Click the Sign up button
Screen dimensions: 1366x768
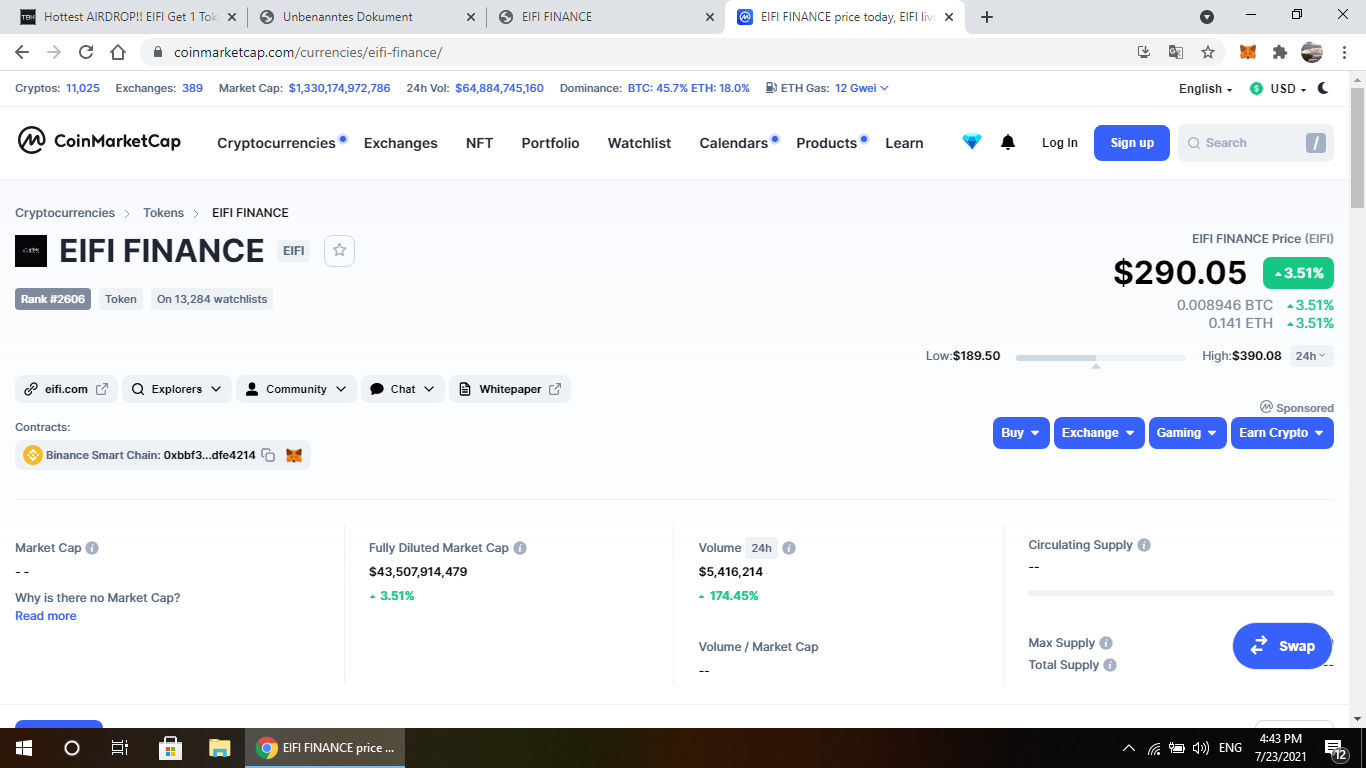[x=1132, y=143]
